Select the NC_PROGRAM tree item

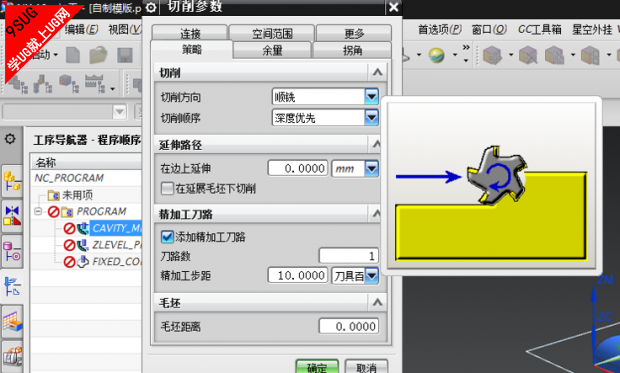pos(69,178)
